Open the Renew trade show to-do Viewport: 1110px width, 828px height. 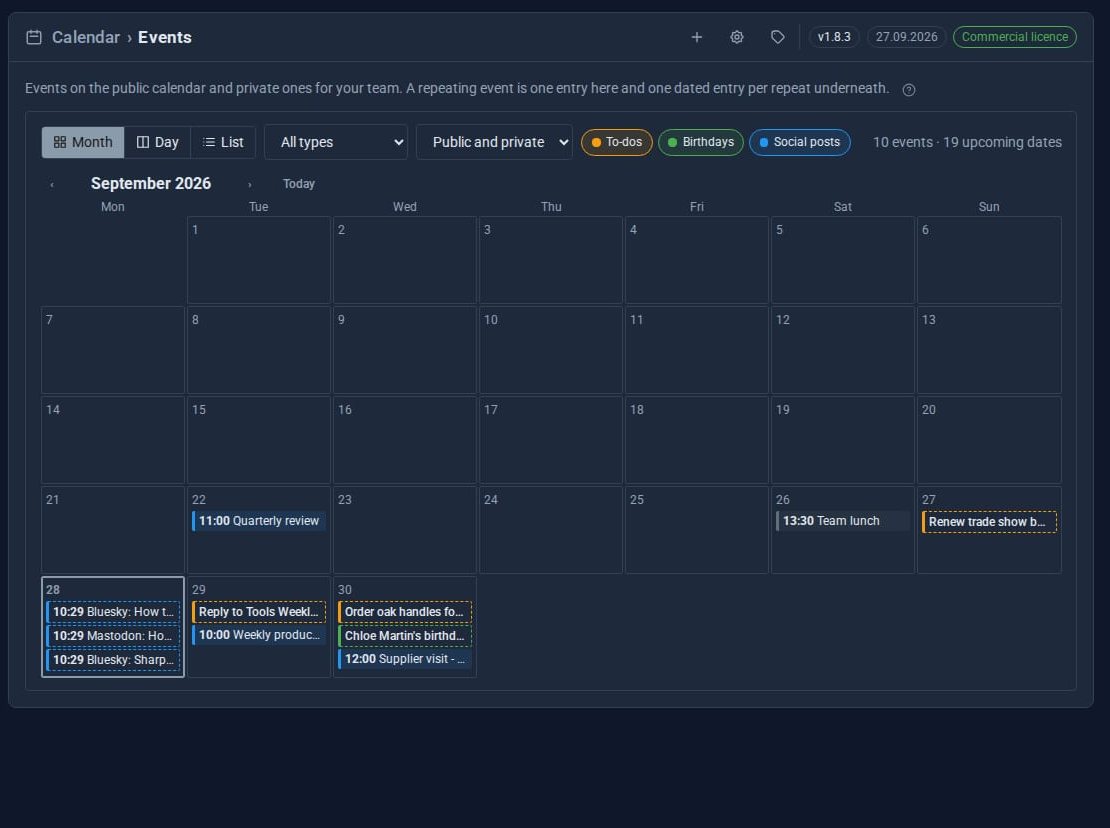[x=989, y=522]
